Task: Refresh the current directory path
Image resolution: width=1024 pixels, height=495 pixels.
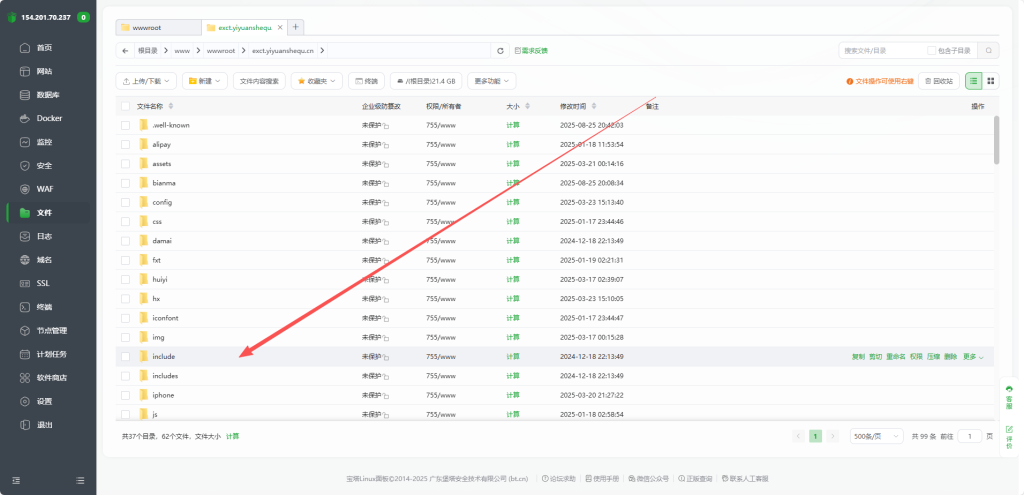Action: [500, 50]
